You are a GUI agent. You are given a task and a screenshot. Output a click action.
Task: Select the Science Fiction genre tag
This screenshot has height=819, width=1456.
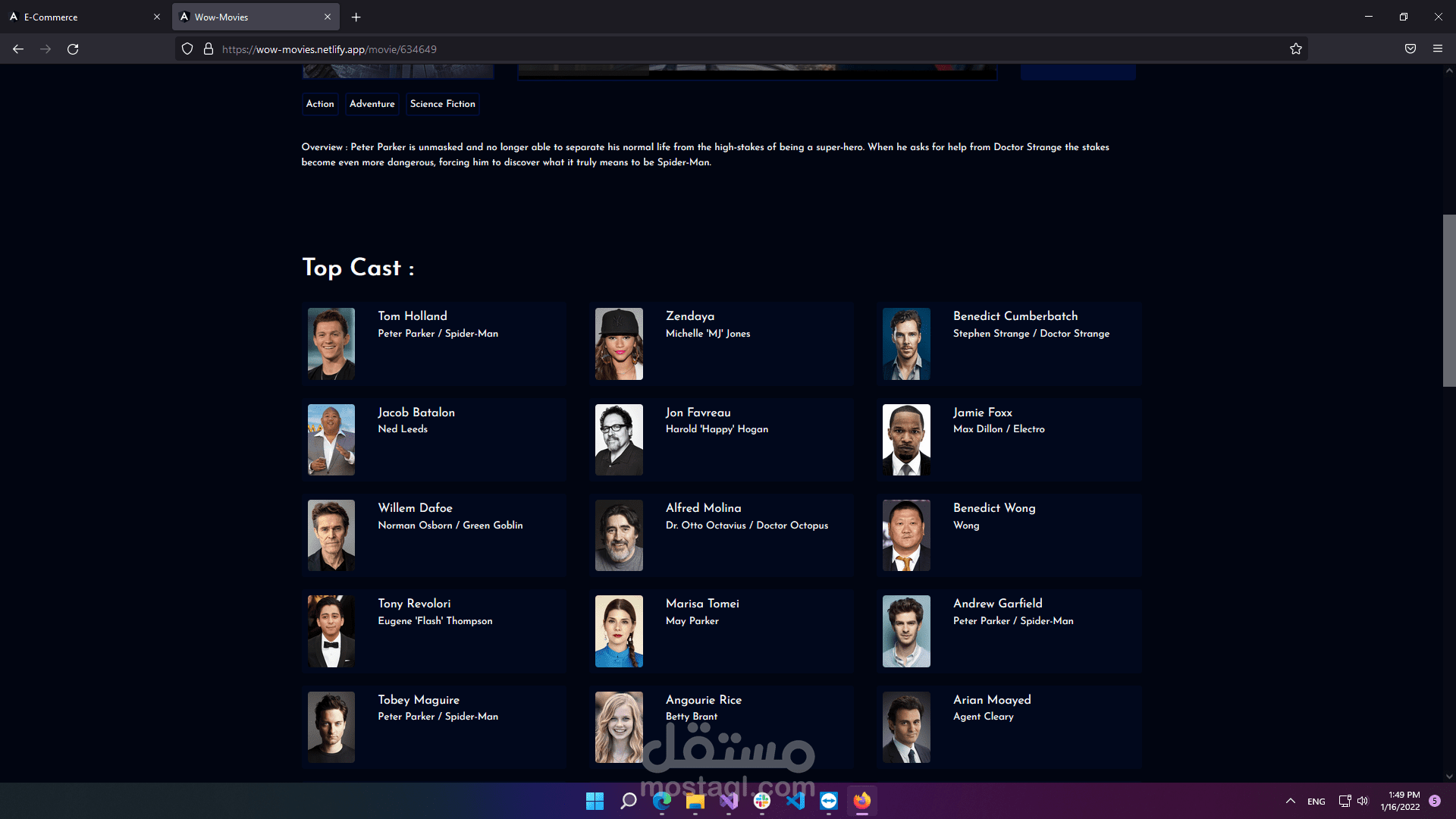(442, 104)
